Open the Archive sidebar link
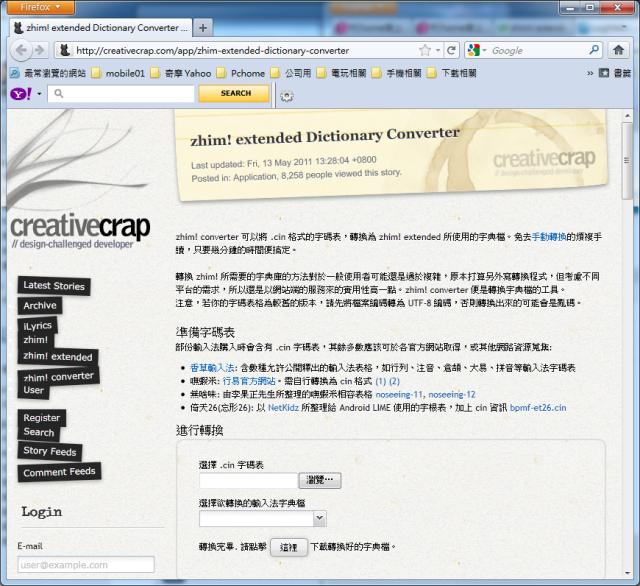 (40, 305)
